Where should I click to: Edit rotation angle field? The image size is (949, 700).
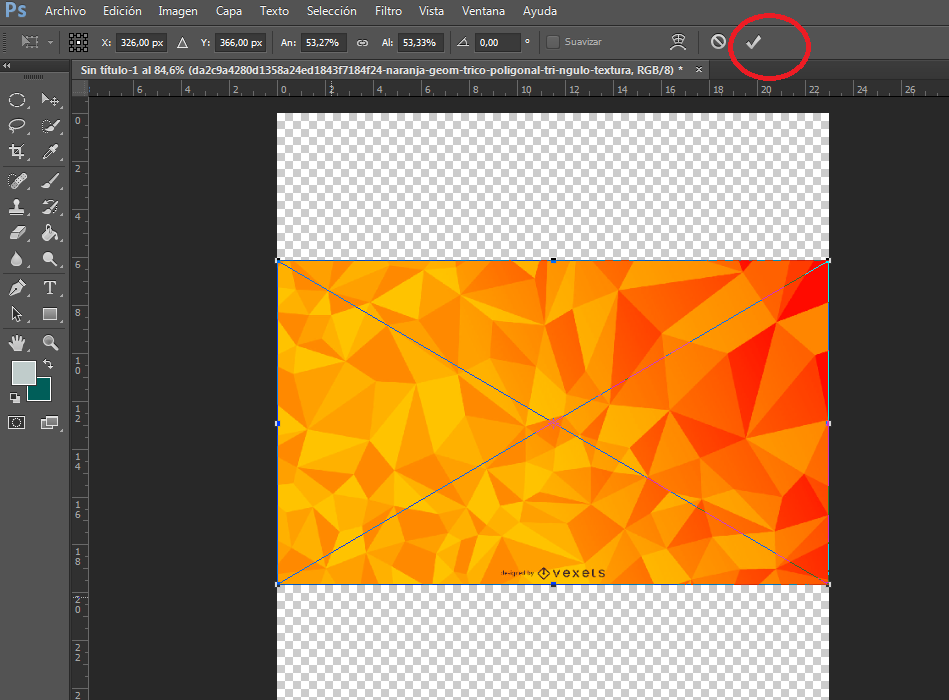point(497,43)
